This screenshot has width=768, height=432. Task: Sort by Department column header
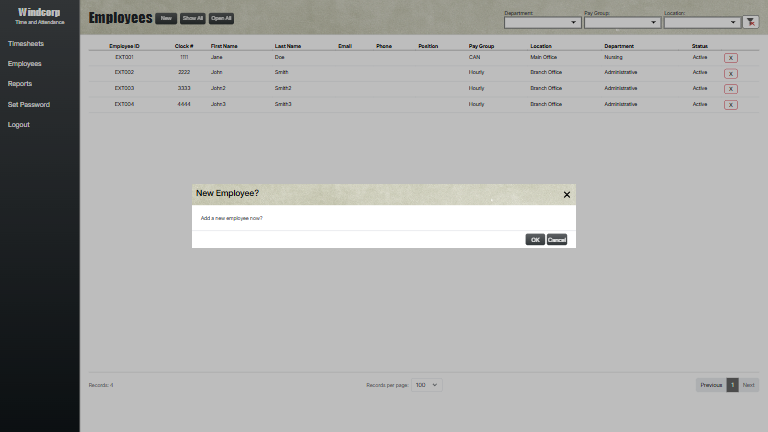point(619,46)
